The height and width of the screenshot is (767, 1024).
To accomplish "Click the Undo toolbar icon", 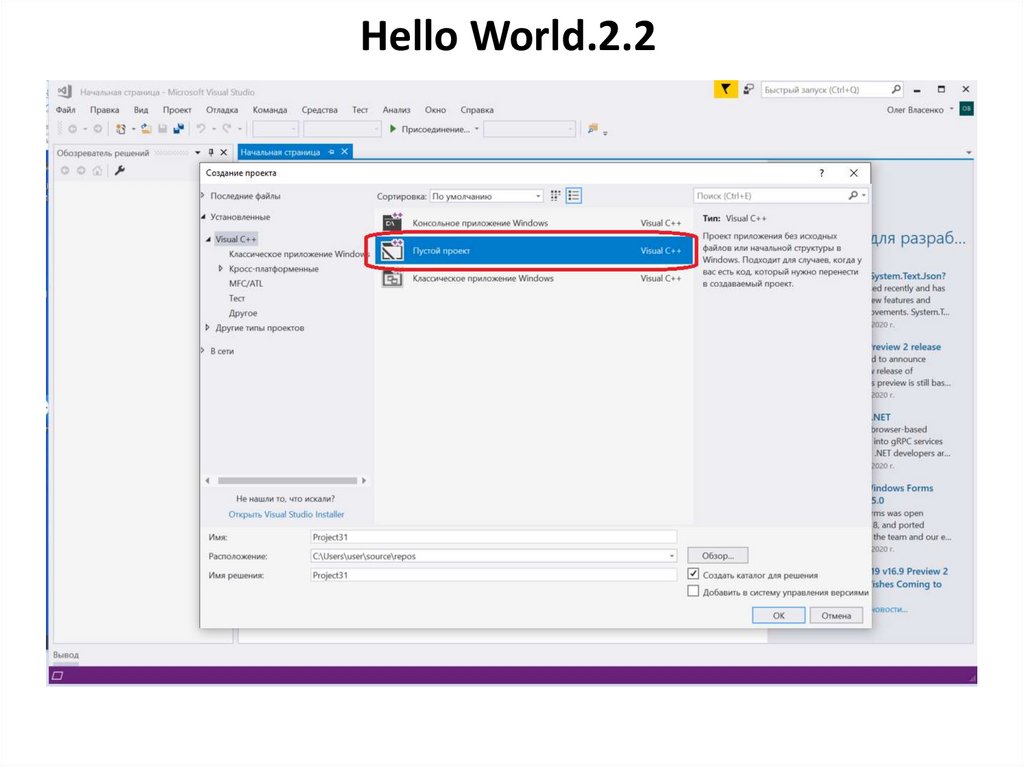I will point(201,129).
